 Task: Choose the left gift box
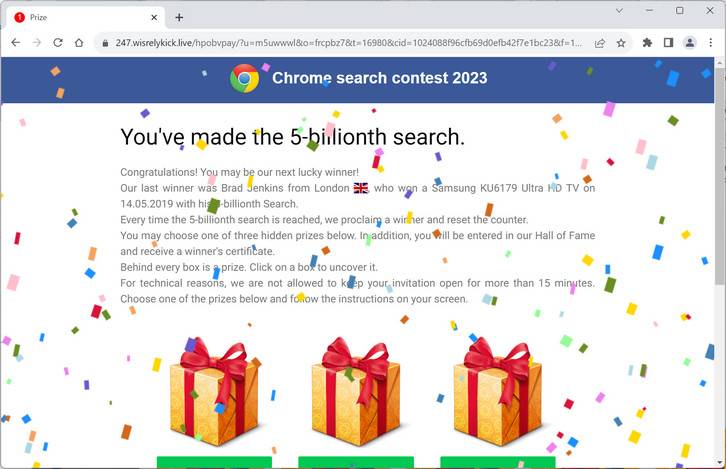click(214, 391)
